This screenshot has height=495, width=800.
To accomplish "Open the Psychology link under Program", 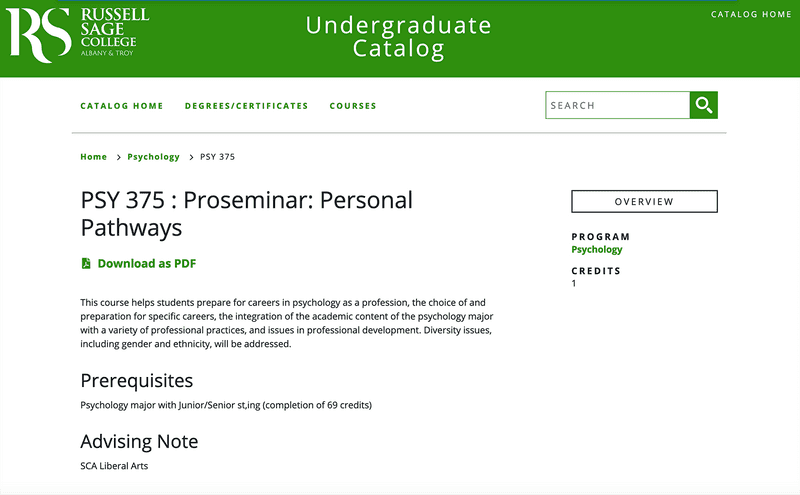I will coord(596,249).
